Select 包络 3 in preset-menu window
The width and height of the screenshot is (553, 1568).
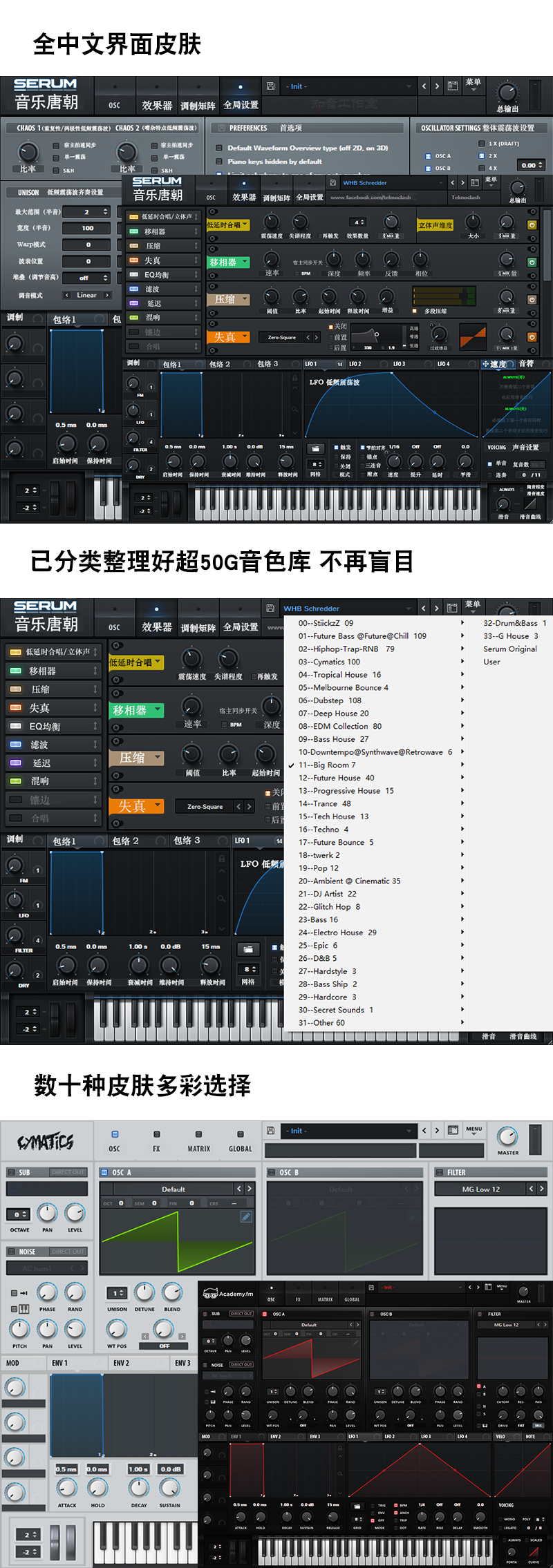point(187,841)
